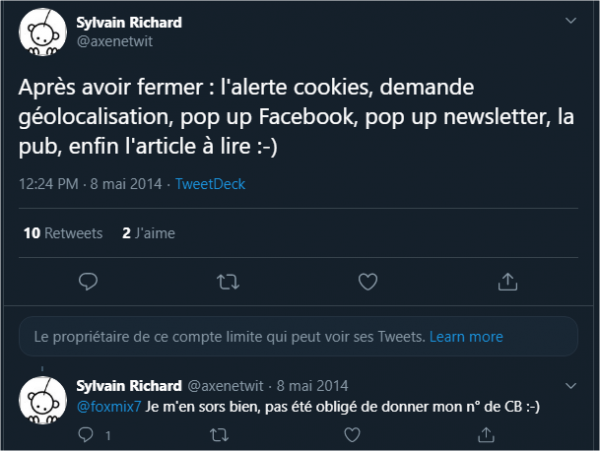This screenshot has width=600, height=451.
Task: Open the main tweet's chevron menu
Action: pos(570,20)
